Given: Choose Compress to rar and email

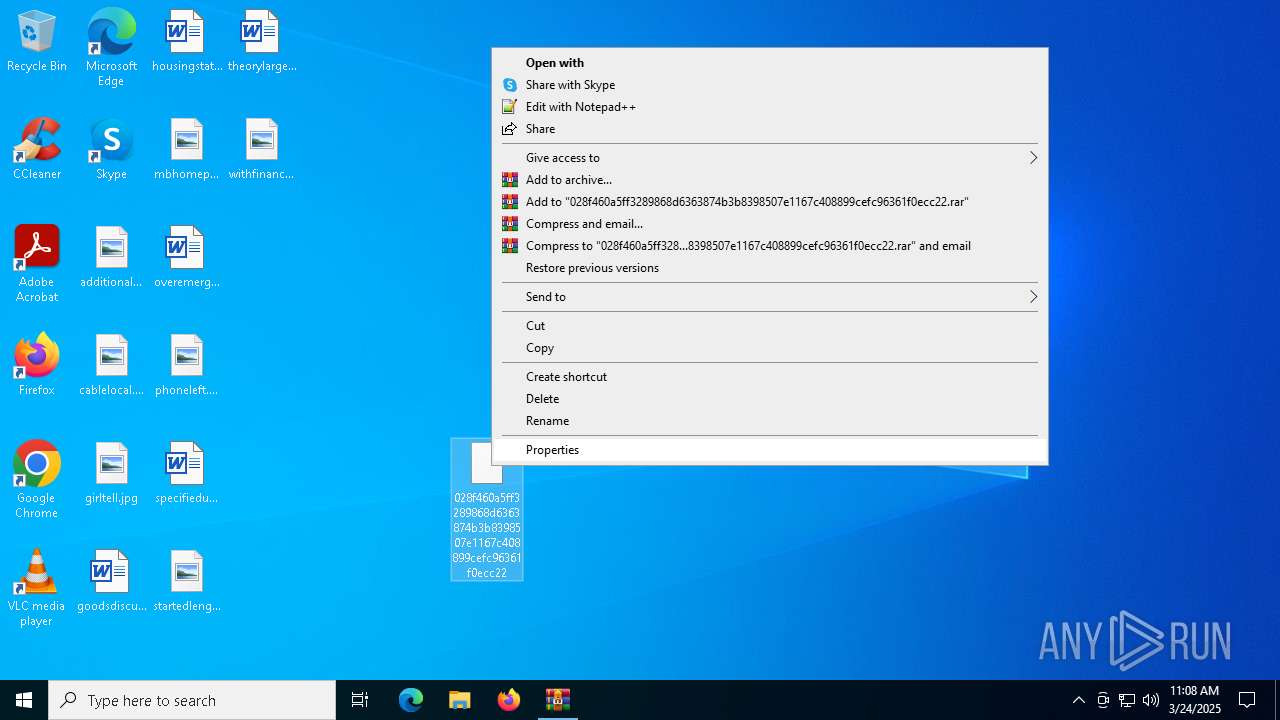Looking at the screenshot, I should pos(770,246).
